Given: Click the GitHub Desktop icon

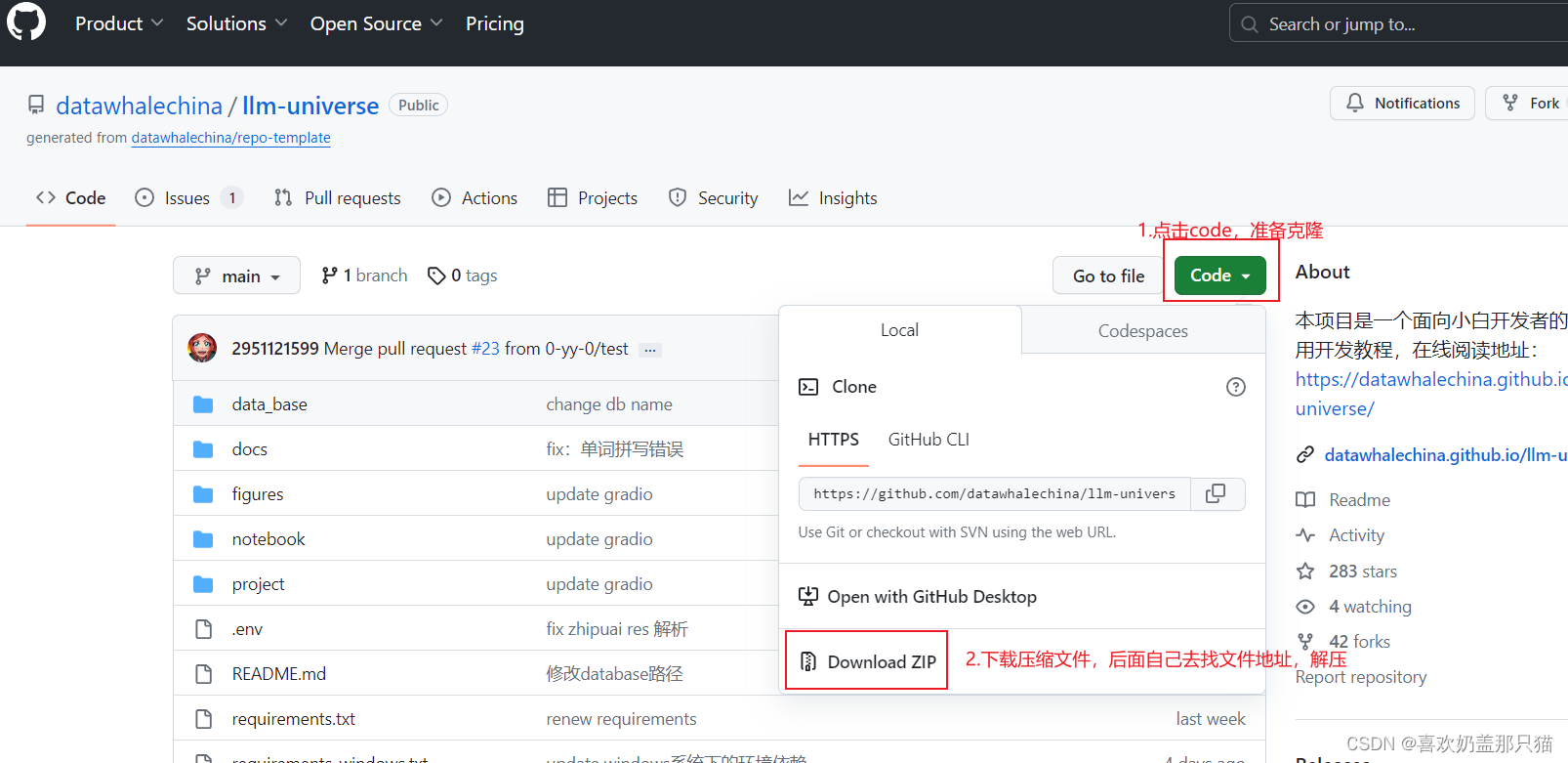Looking at the screenshot, I should point(808,596).
